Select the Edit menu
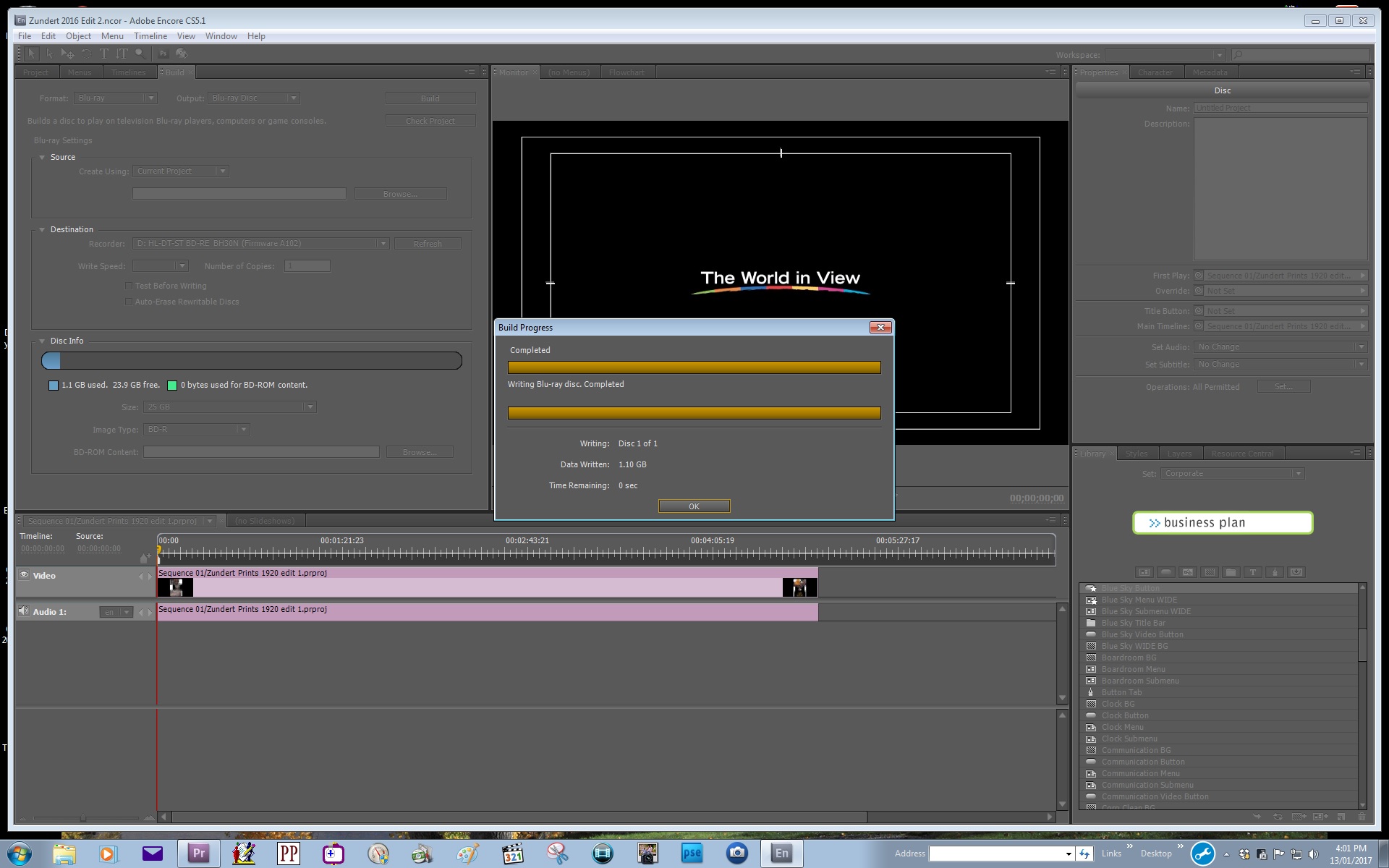The height and width of the screenshot is (868, 1389). point(47,36)
